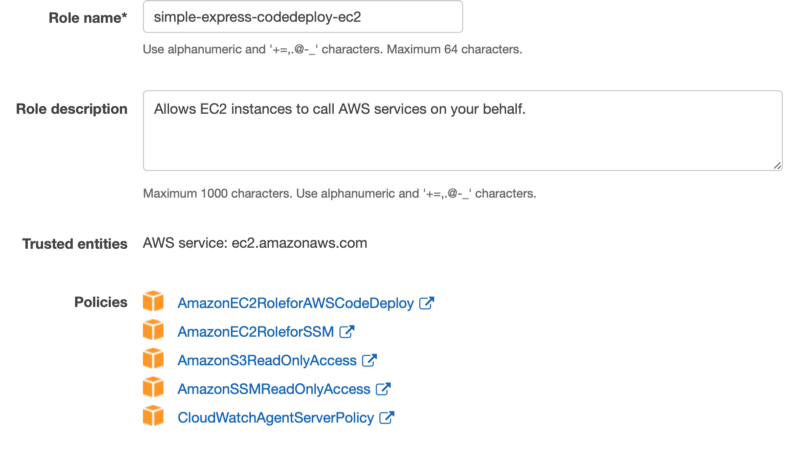
Task: Click into the Role description text area
Action: click(x=463, y=131)
